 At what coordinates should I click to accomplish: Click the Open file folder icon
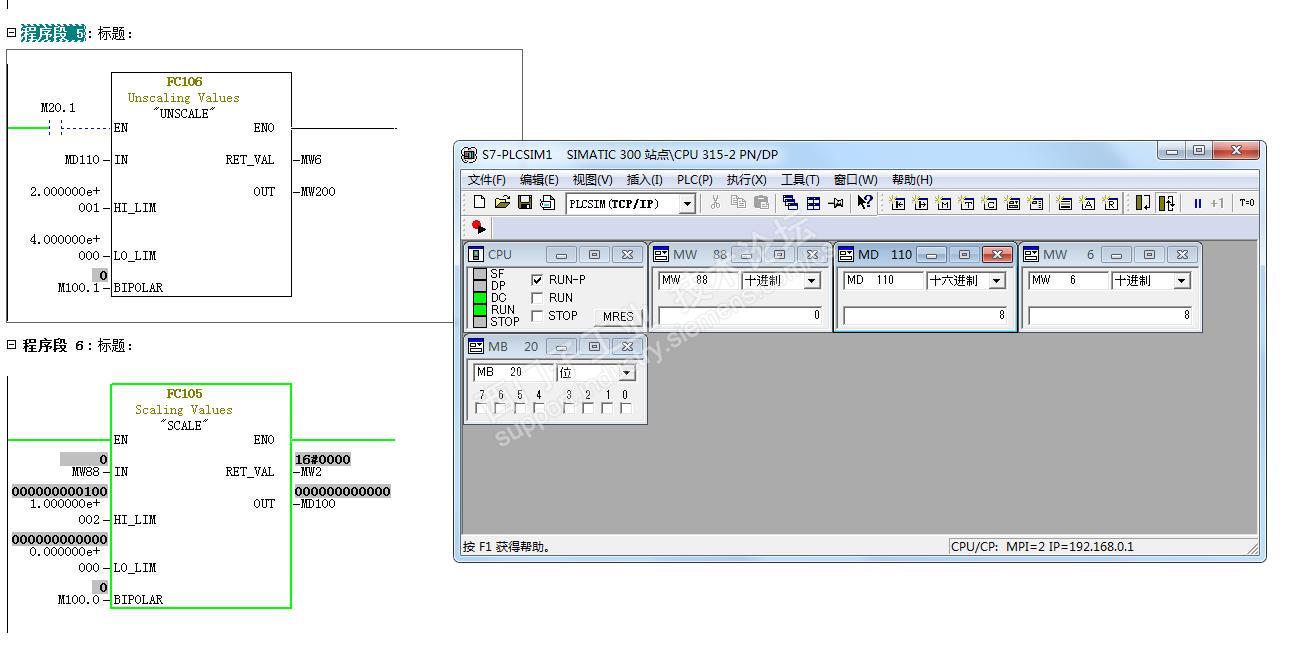click(x=502, y=203)
